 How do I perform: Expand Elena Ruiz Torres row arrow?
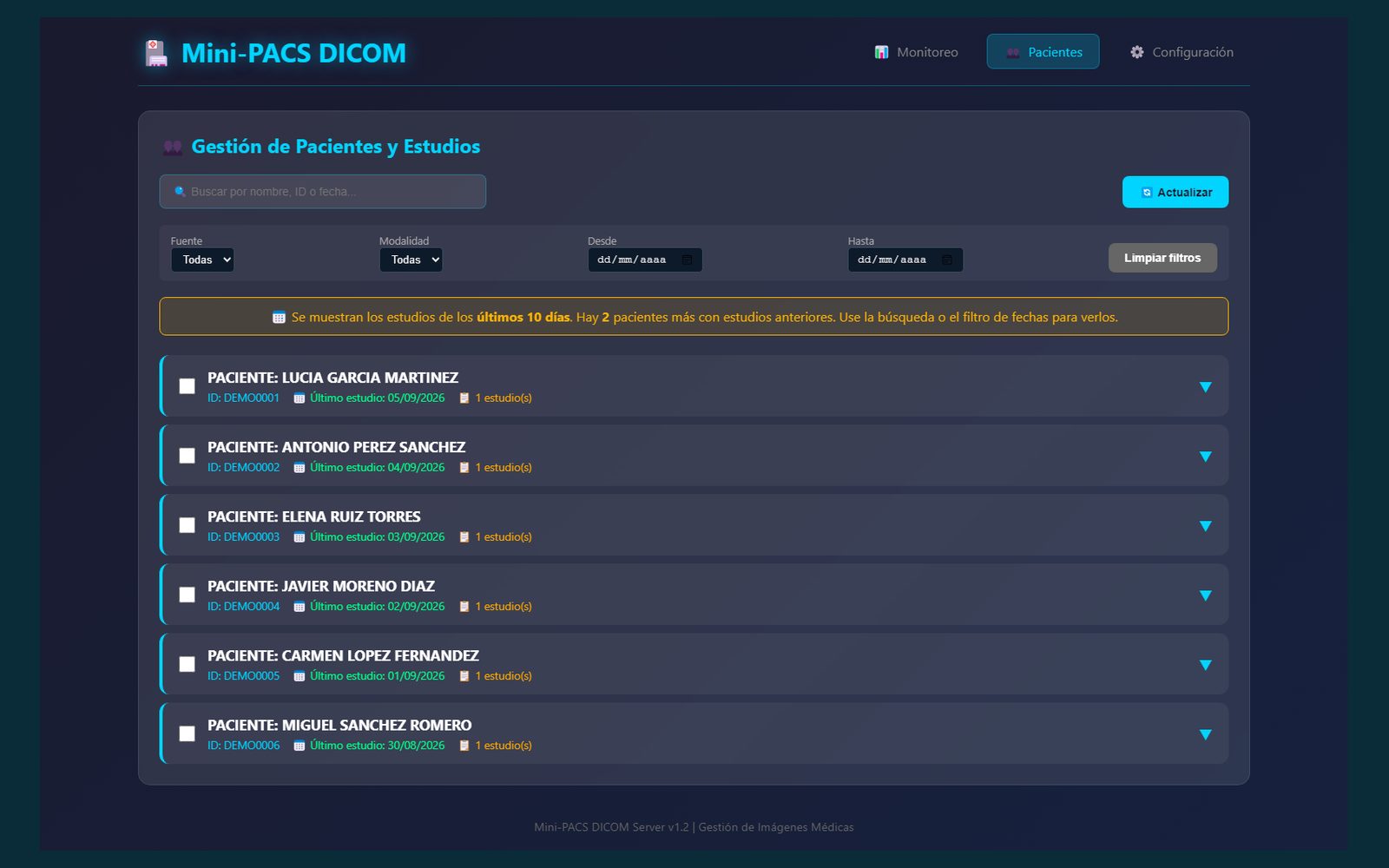coord(1205,526)
